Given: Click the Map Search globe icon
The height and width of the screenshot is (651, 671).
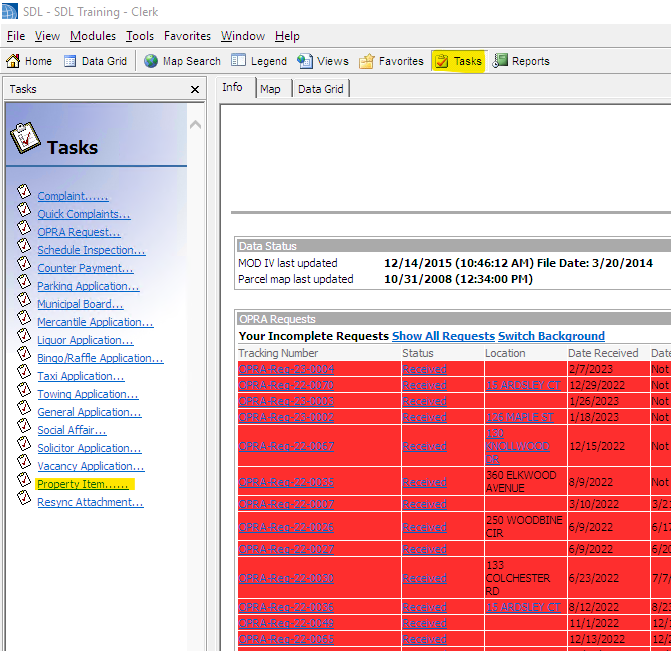Looking at the screenshot, I should click(151, 61).
